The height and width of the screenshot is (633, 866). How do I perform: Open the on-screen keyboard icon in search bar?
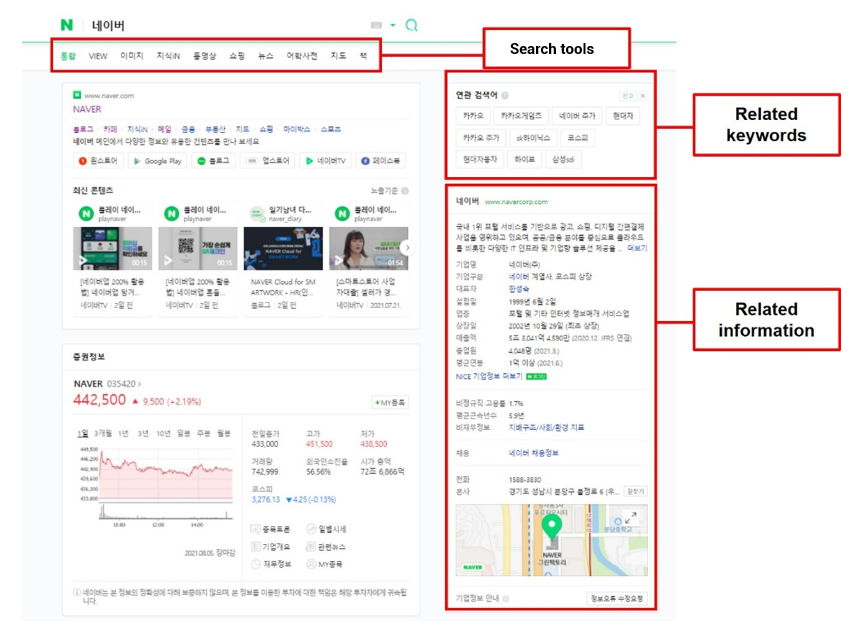[377, 25]
